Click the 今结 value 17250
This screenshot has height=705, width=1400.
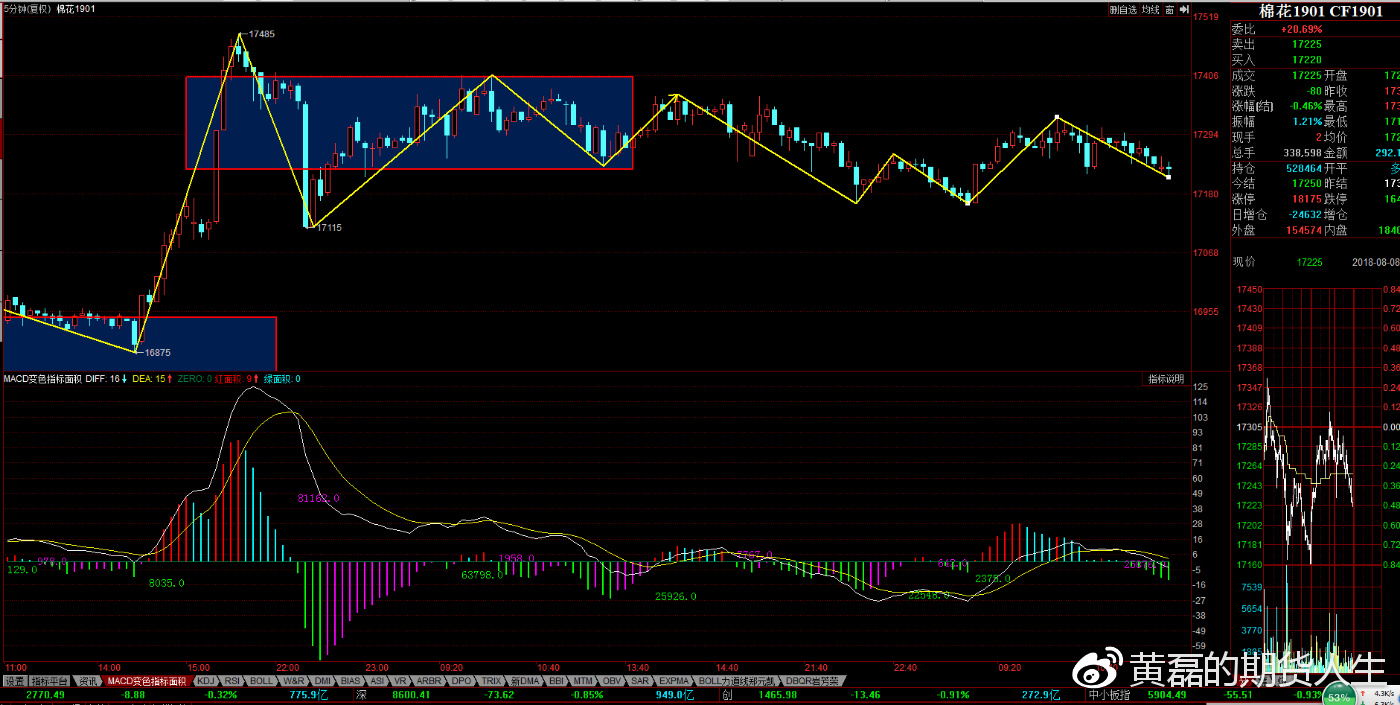pyautogui.click(x=1306, y=184)
